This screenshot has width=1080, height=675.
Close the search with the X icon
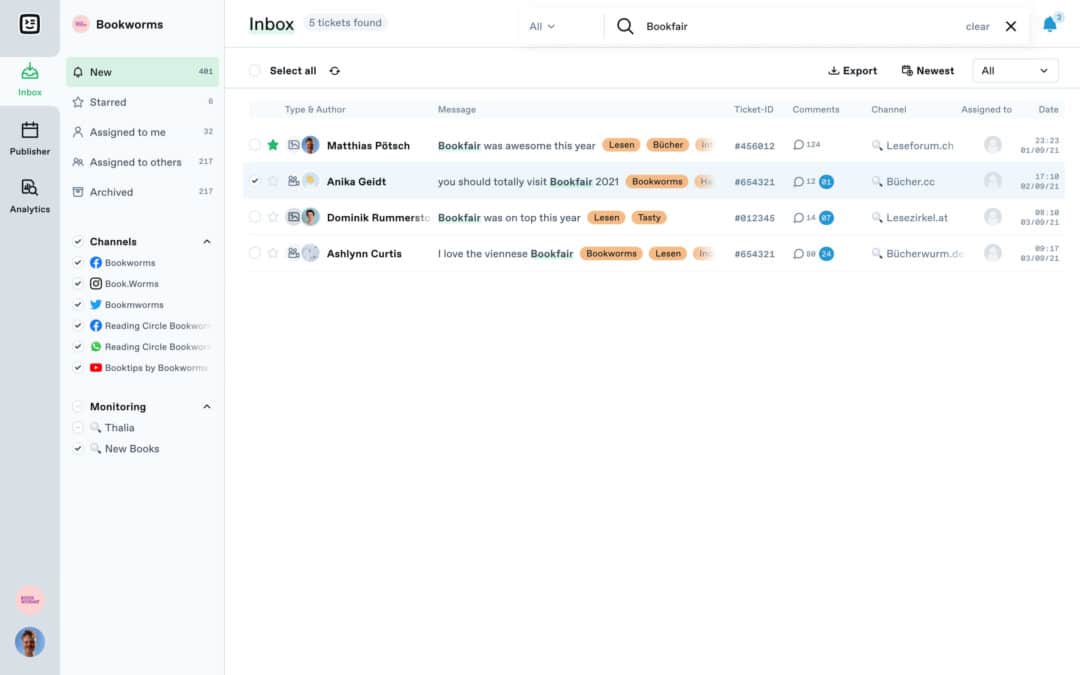pos(1010,26)
